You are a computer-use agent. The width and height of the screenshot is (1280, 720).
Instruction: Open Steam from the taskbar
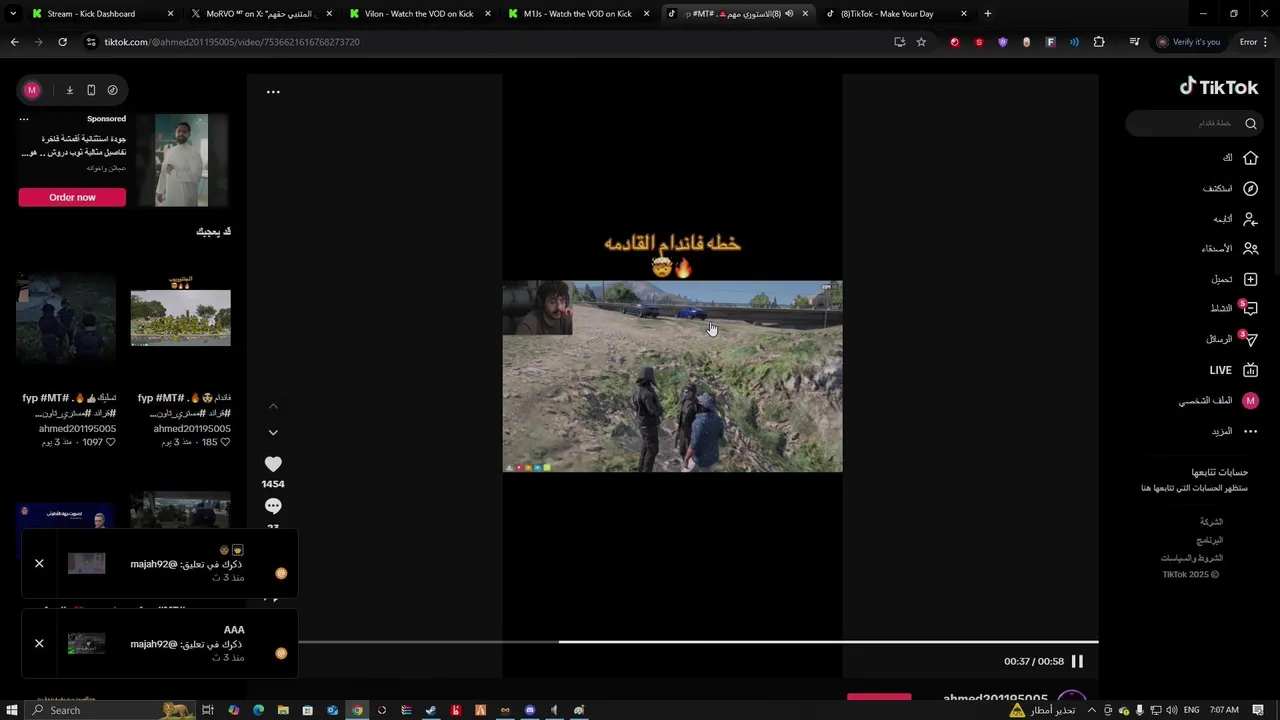pyautogui.click(x=431, y=710)
